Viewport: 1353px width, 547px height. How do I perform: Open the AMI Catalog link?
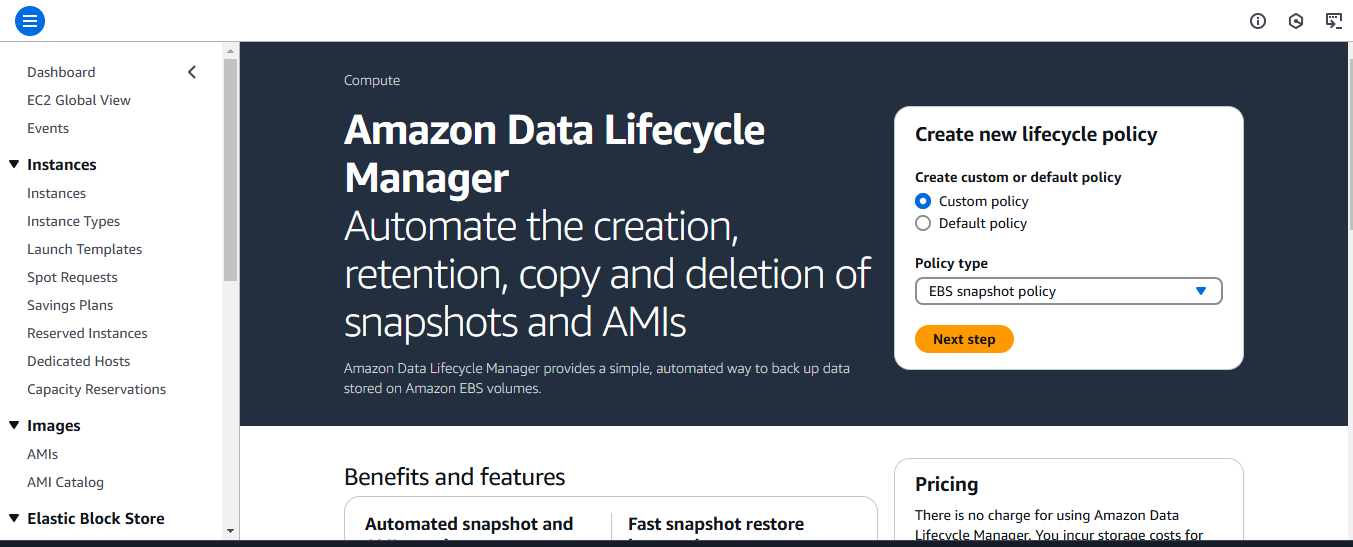[65, 482]
